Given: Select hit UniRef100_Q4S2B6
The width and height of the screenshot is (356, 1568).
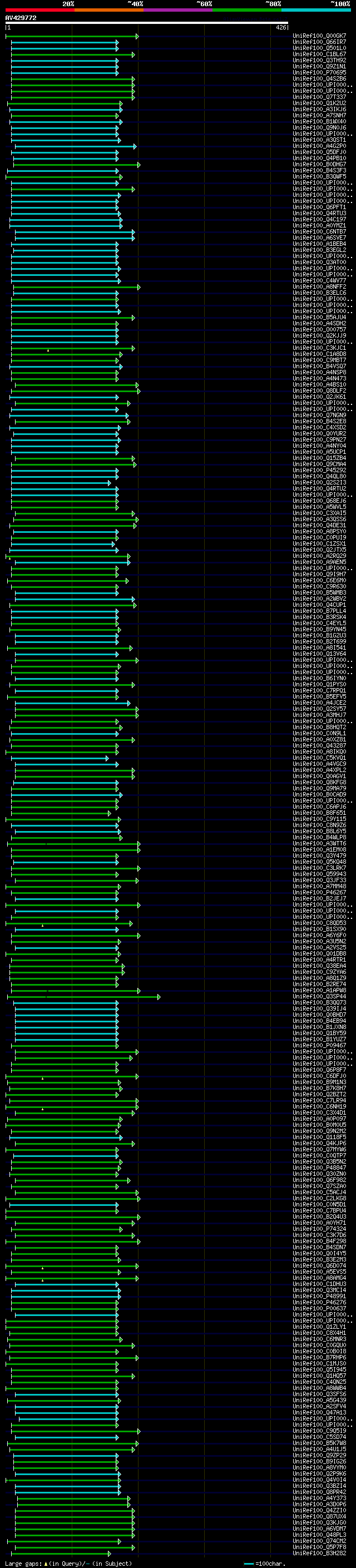Looking at the screenshot, I should click(319, 78).
